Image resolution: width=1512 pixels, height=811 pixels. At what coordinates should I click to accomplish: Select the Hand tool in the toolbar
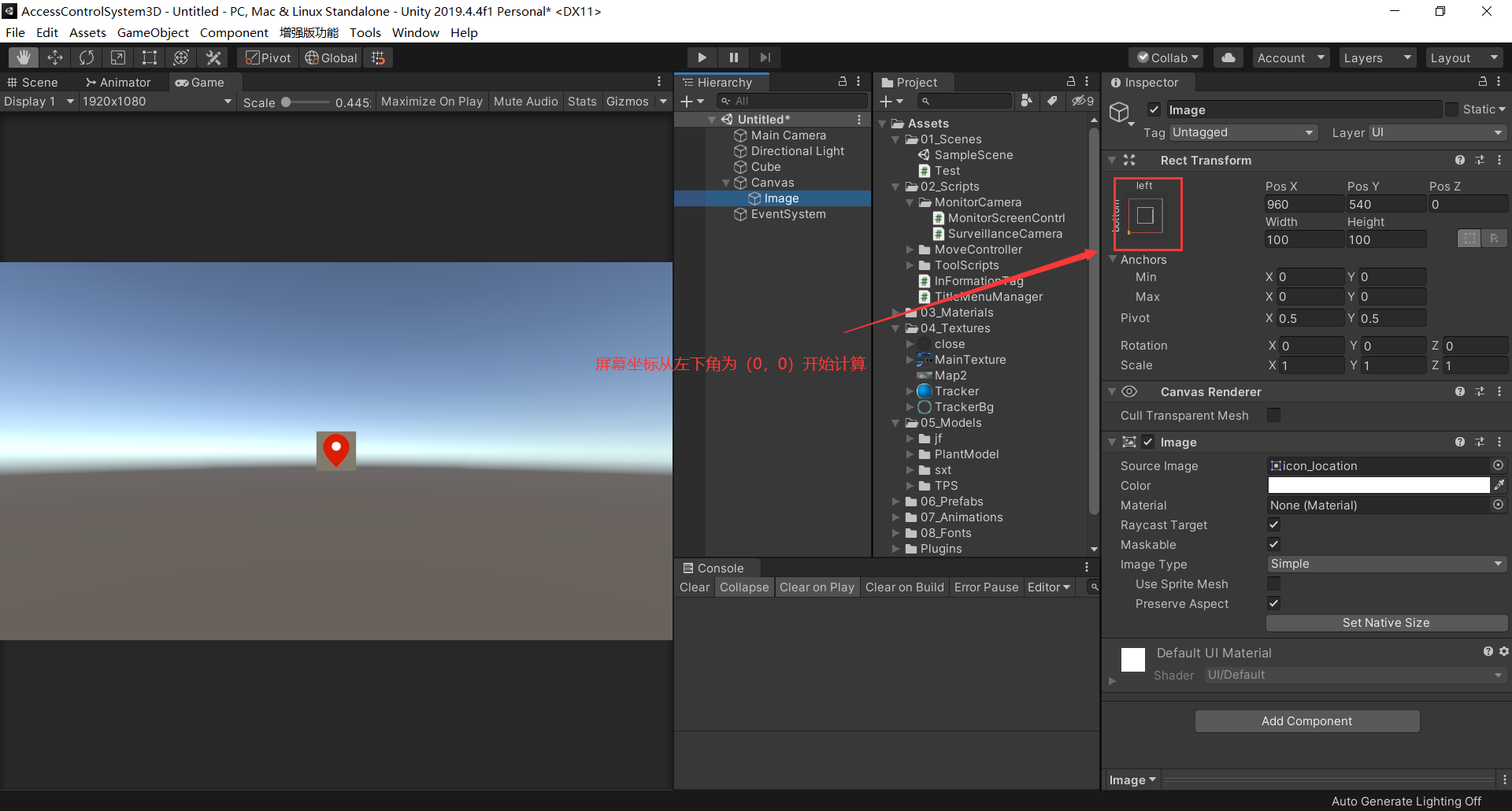tap(23, 57)
